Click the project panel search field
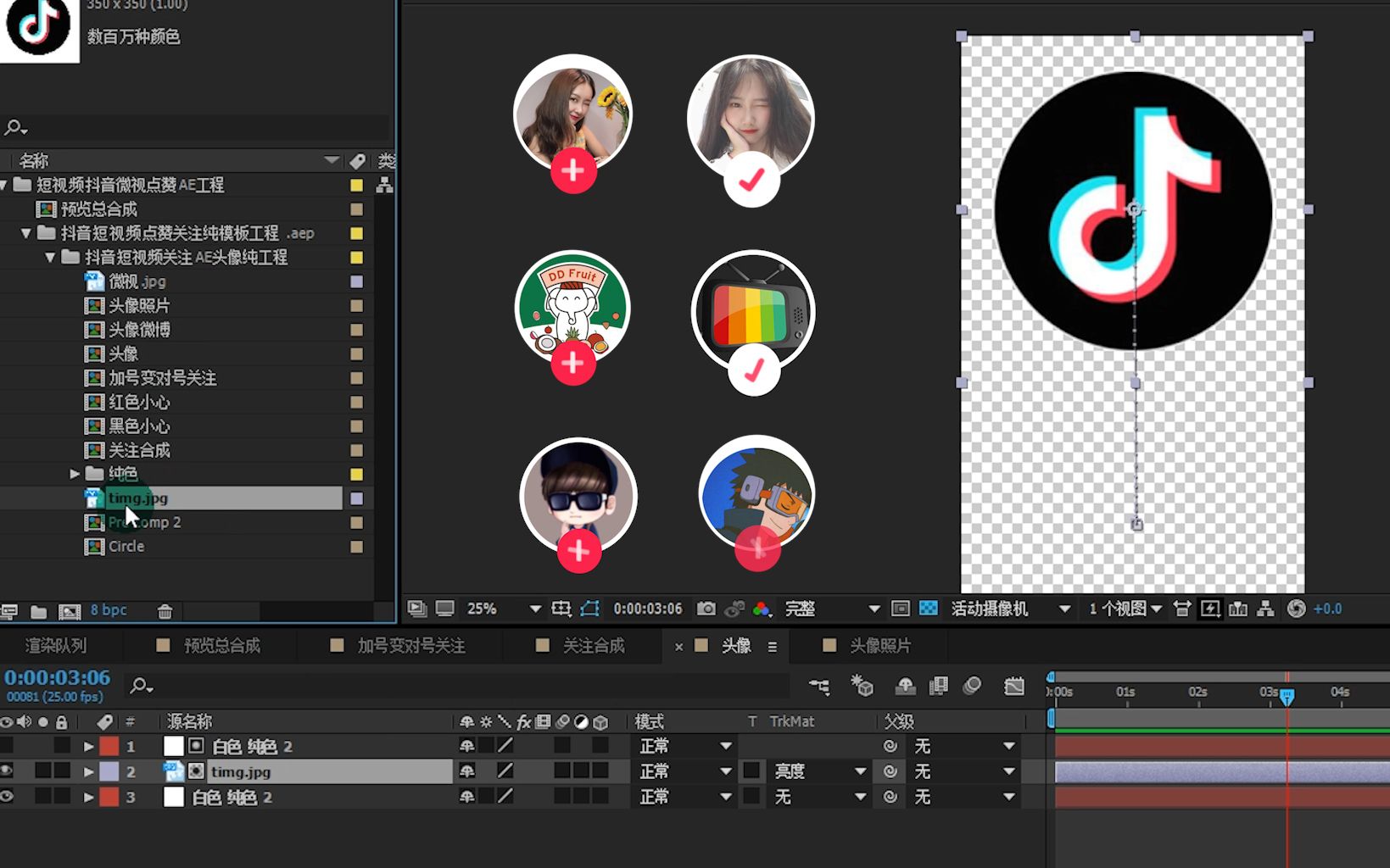The image size is (1390, 868). [197, 128]
